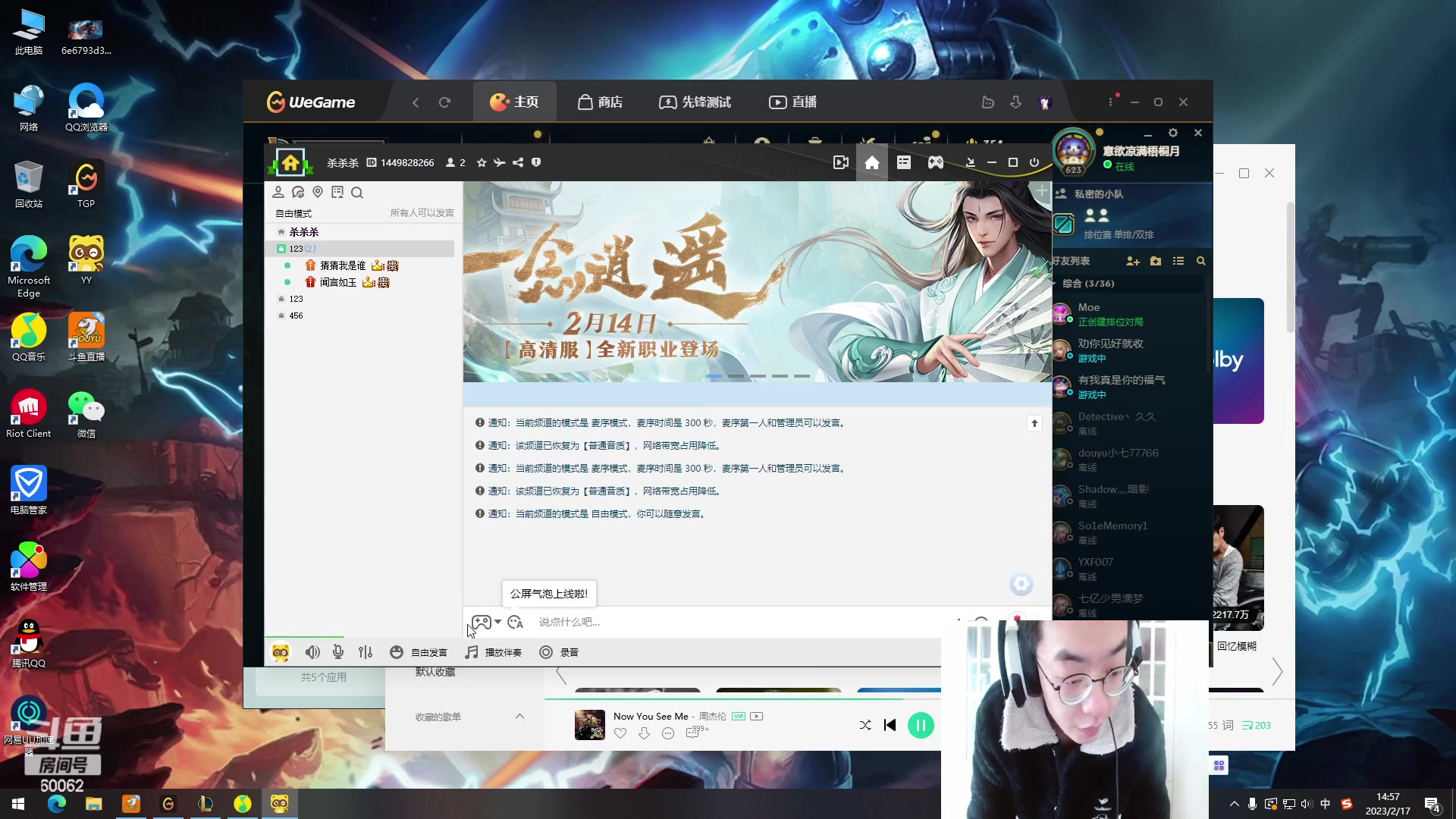Add friend icon in friend list
Screen dimensions: 1456x819
[x=1133, y=261]
